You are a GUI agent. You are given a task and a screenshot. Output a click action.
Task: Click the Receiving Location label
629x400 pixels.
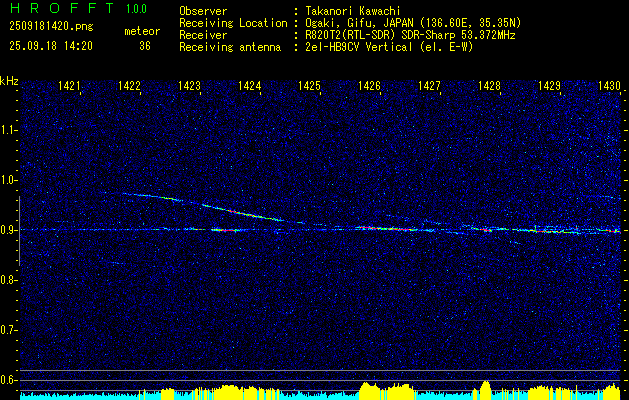(x=233, y=23)
